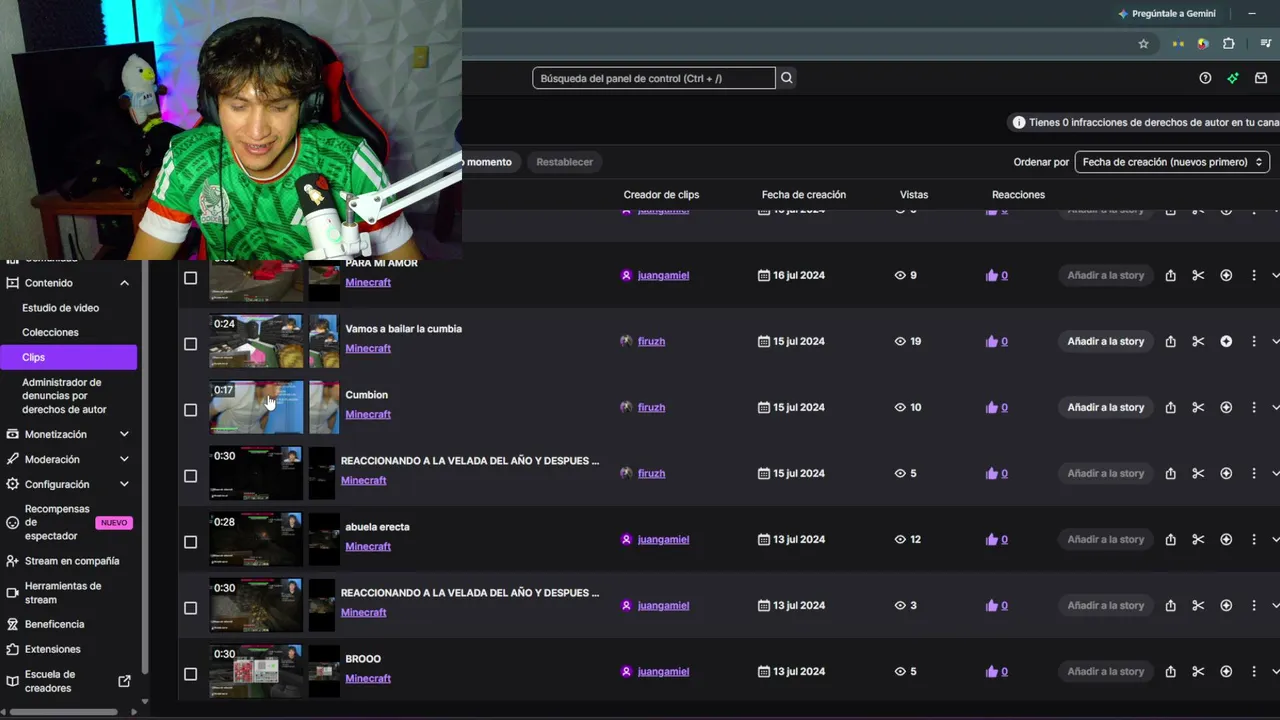The height and width of the screenshot is (720, 1280).
Task: Open Estudio de video in the sidebar
Action: point(60,308)
